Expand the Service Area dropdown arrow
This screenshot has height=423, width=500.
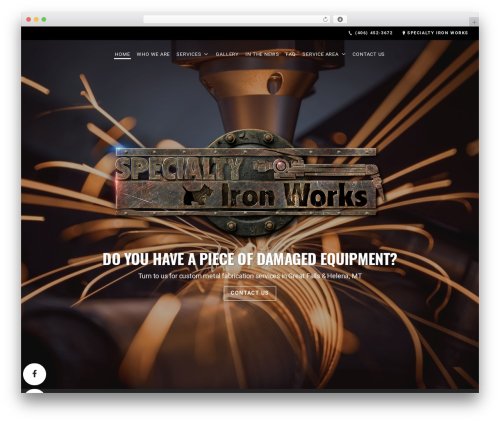[344, 54]
